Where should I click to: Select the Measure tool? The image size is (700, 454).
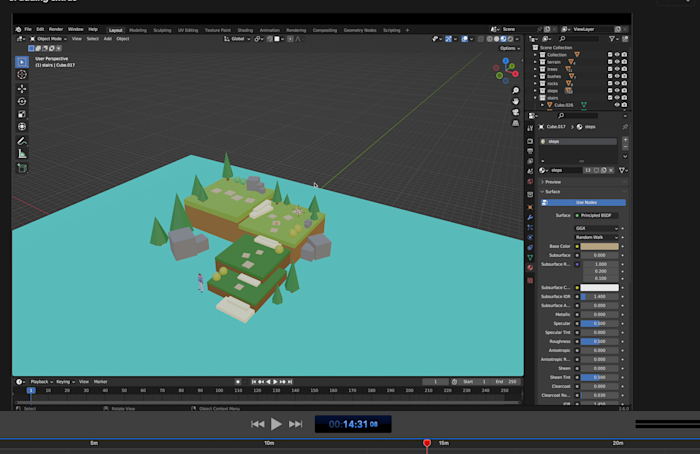pyautogui.click(x=22, y=154)
